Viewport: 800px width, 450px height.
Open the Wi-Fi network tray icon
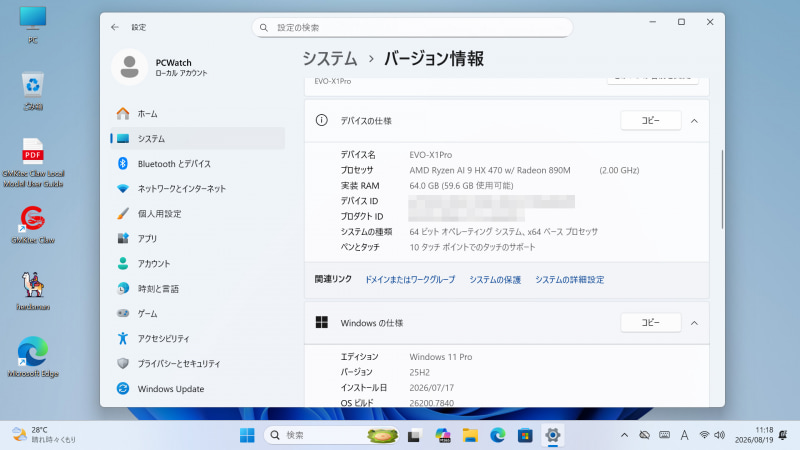coord(704,435)
